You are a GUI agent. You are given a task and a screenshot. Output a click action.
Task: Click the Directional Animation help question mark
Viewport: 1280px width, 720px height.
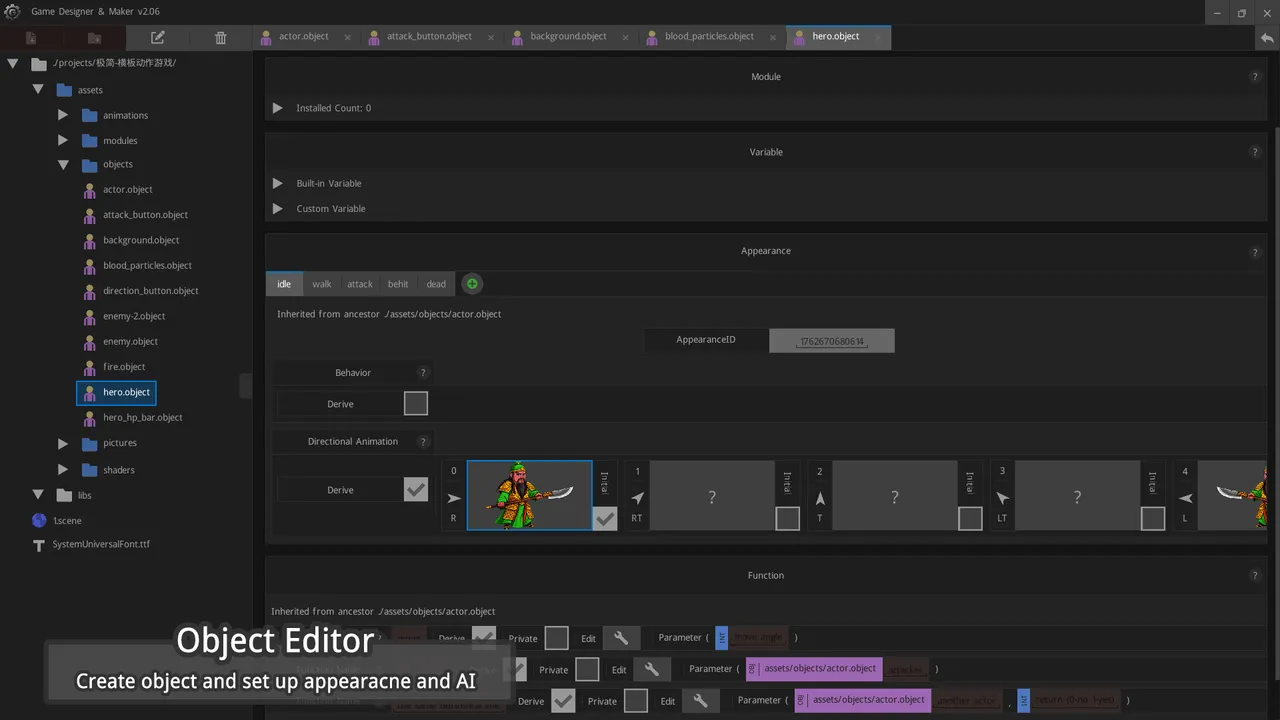coord(422,442)
